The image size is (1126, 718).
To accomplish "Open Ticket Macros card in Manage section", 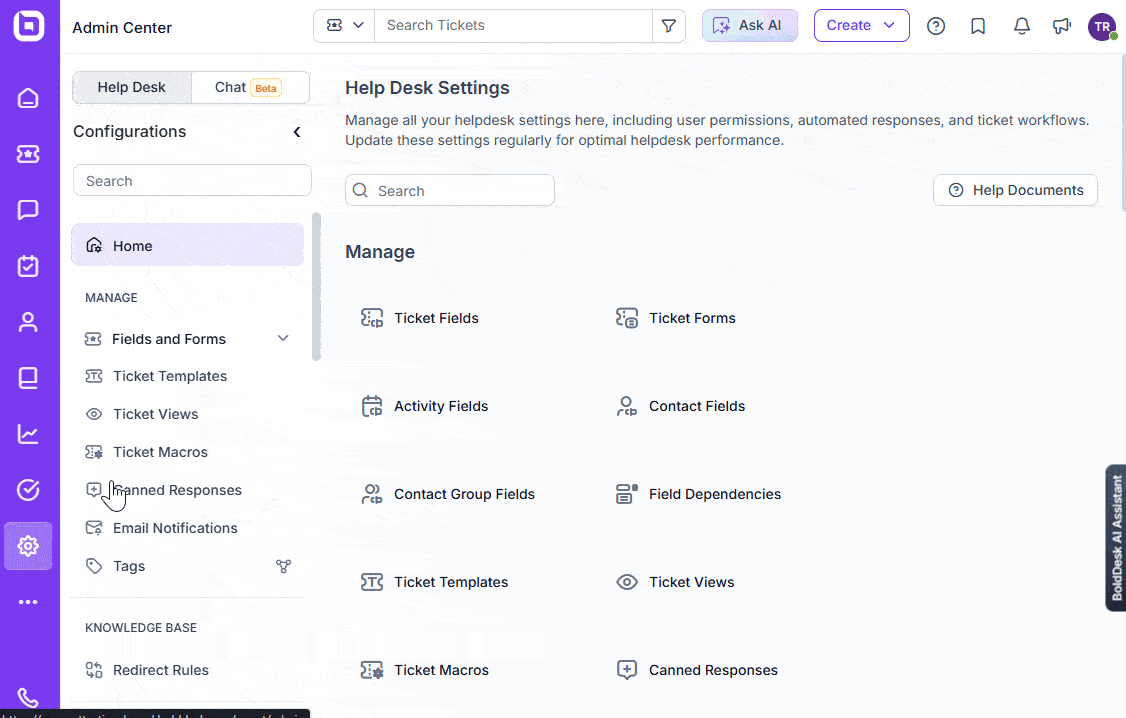I will (x=424, y=671).
